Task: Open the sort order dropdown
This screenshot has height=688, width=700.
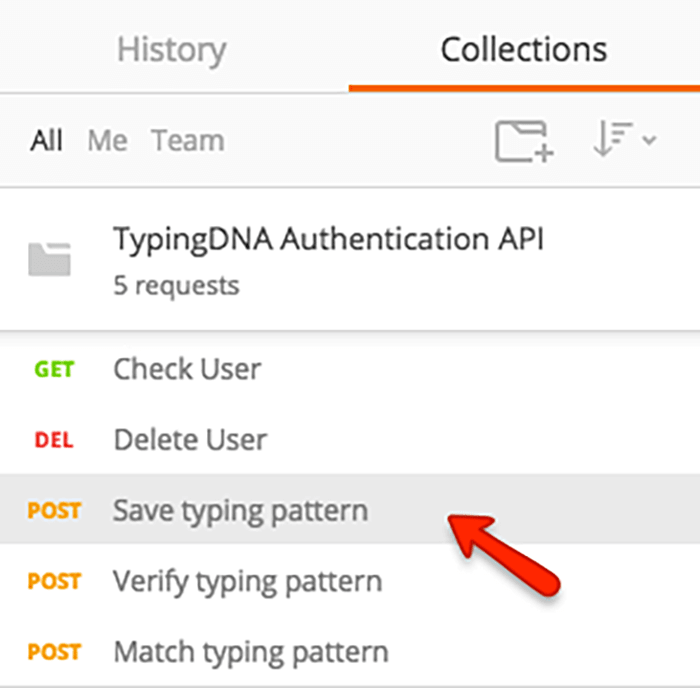Action: tap(624, 138)
